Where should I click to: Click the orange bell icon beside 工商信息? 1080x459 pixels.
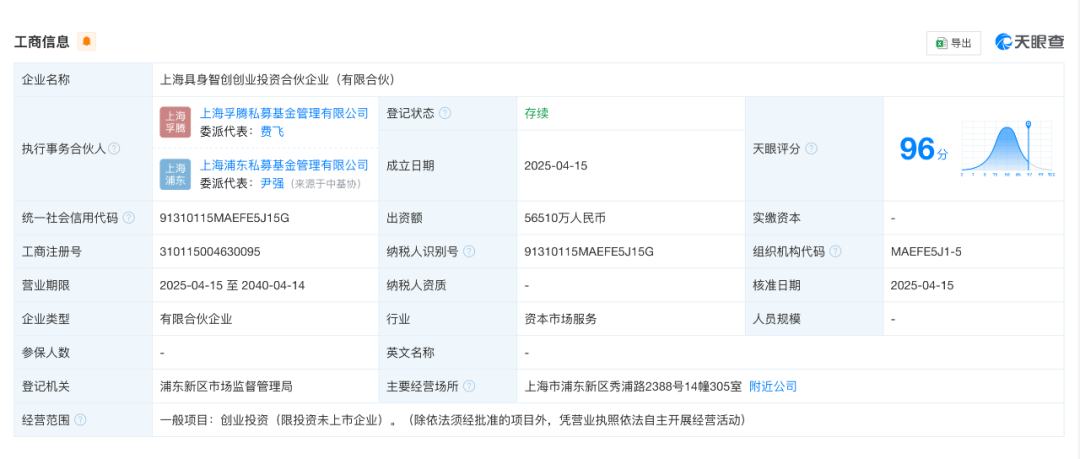(87, 41)
